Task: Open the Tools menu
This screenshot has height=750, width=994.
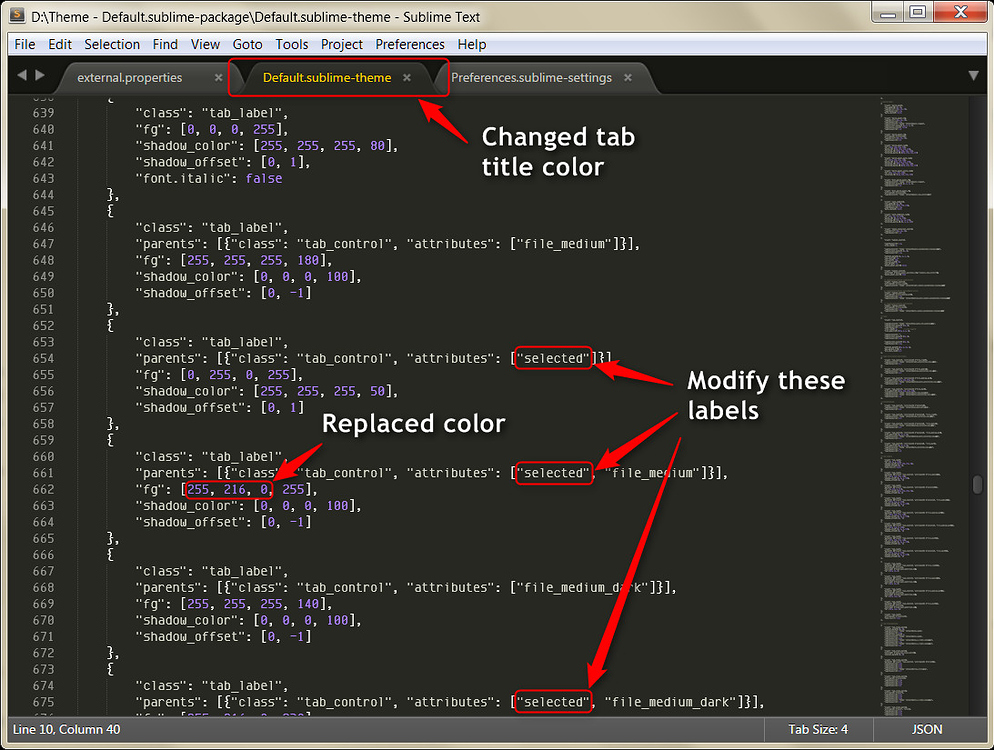Action: click(292, 44)
